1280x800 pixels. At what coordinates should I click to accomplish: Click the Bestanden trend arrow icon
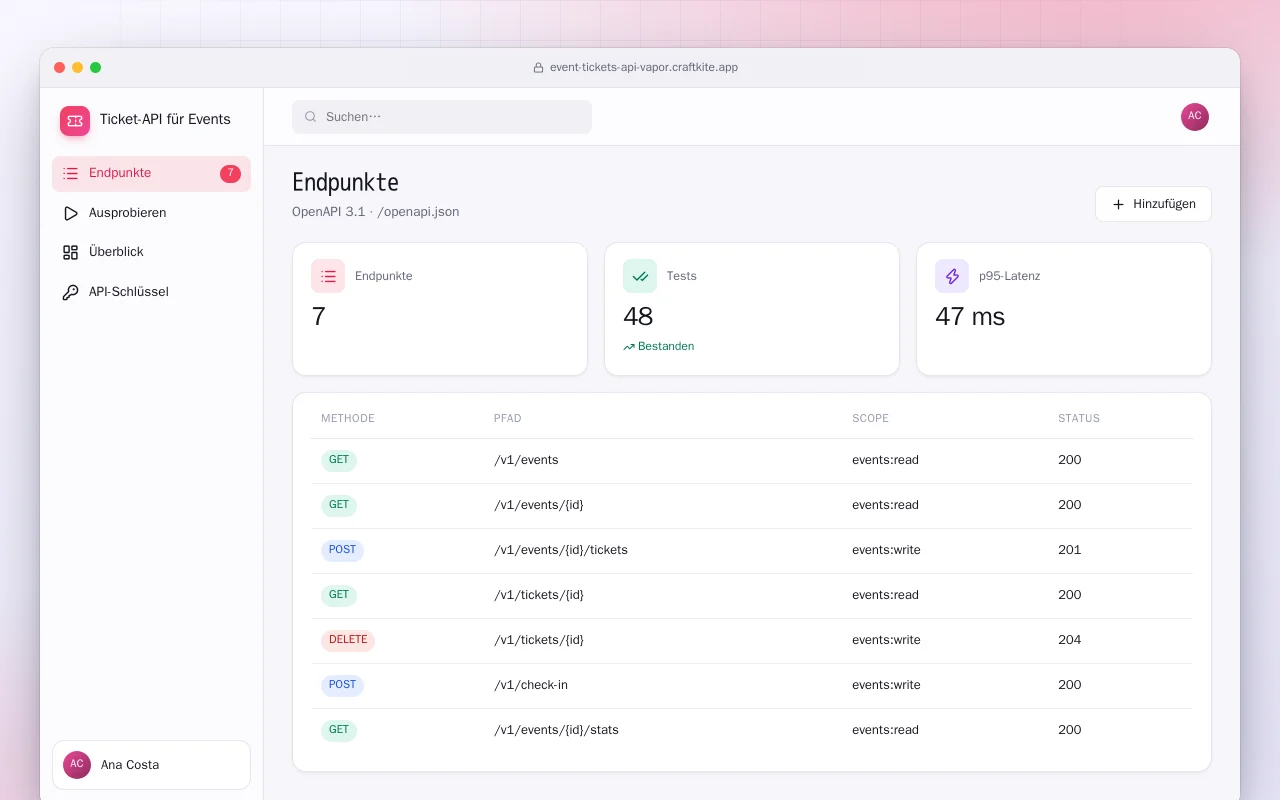pyautogui.click(x=629, y=347)
